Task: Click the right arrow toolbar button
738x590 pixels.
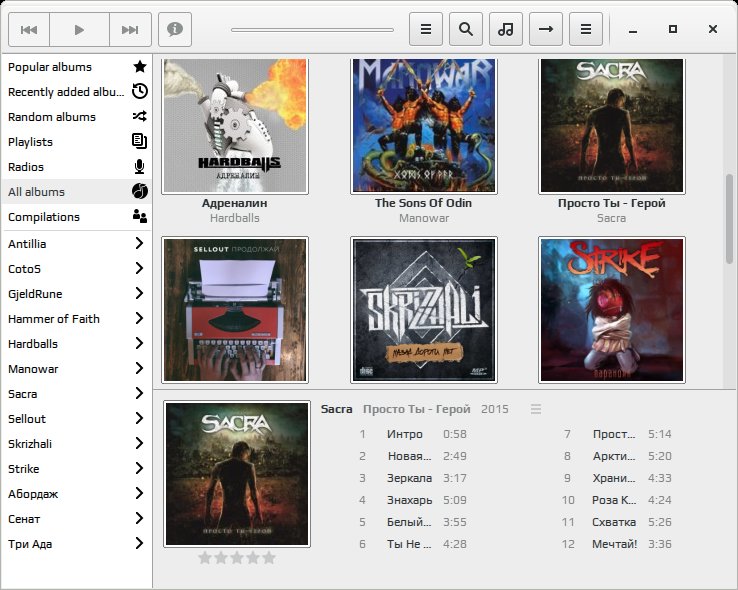Action: point(545,29)
